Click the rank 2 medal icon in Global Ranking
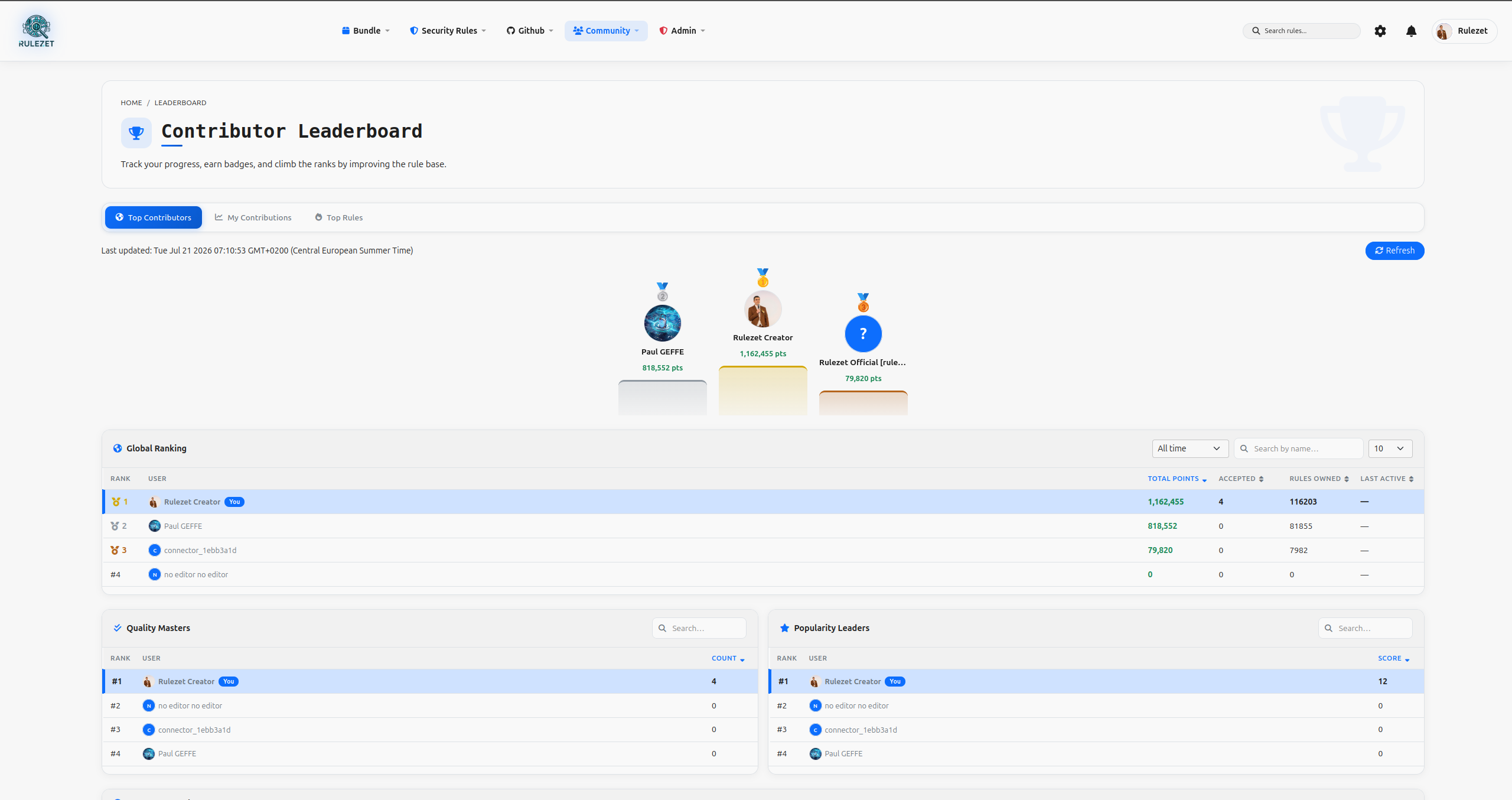Screen dimensions: 1512x800 click(x=115, y=526)
